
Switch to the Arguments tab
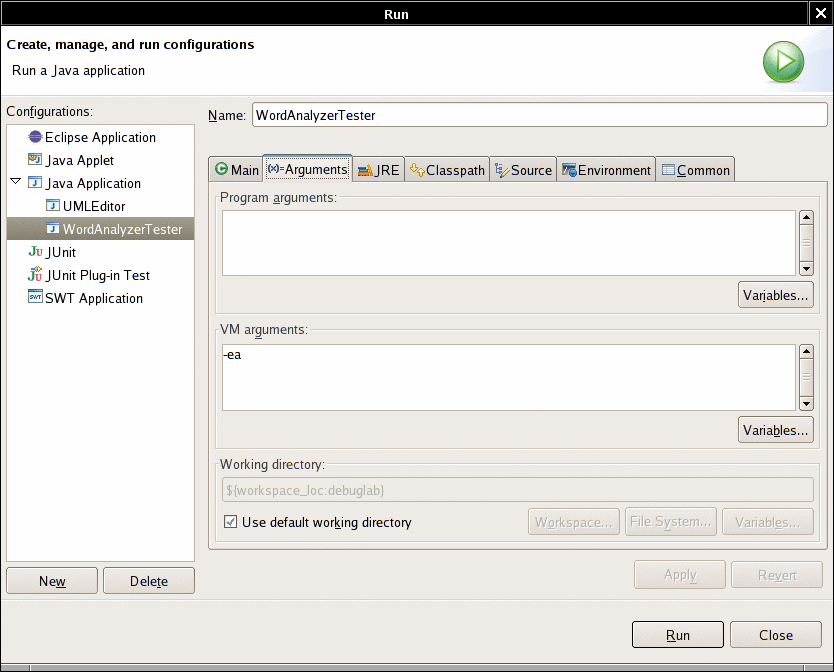point(307,169)
